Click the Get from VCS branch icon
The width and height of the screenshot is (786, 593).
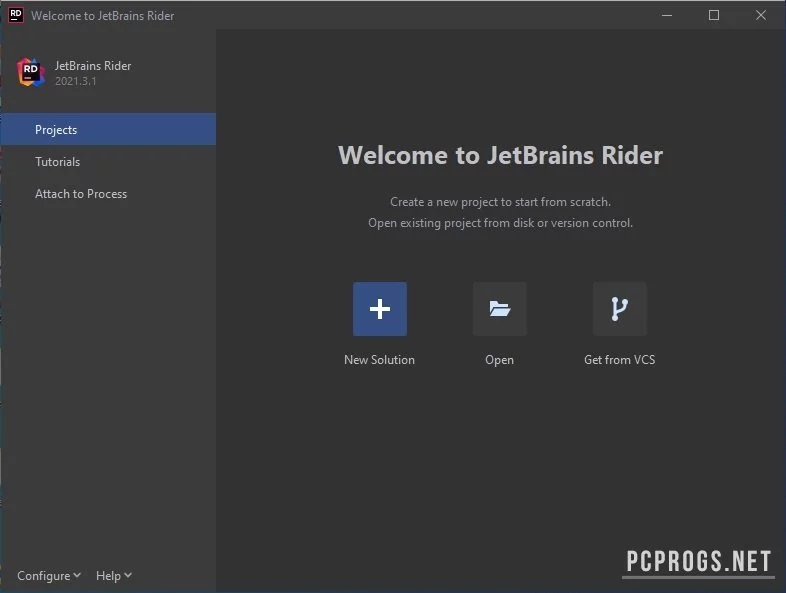click(x=620, y=309)
